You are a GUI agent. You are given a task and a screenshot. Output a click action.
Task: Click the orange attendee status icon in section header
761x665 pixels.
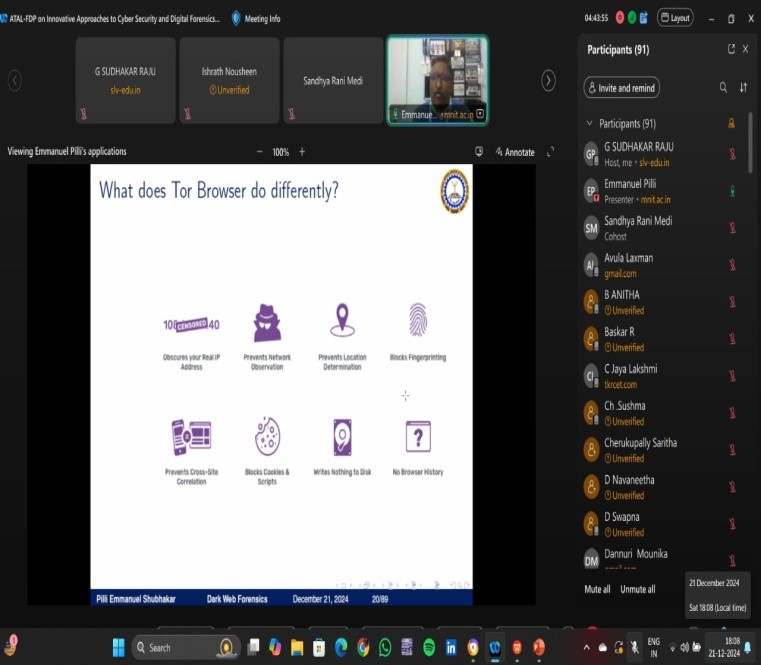click(x=731, y=123)
